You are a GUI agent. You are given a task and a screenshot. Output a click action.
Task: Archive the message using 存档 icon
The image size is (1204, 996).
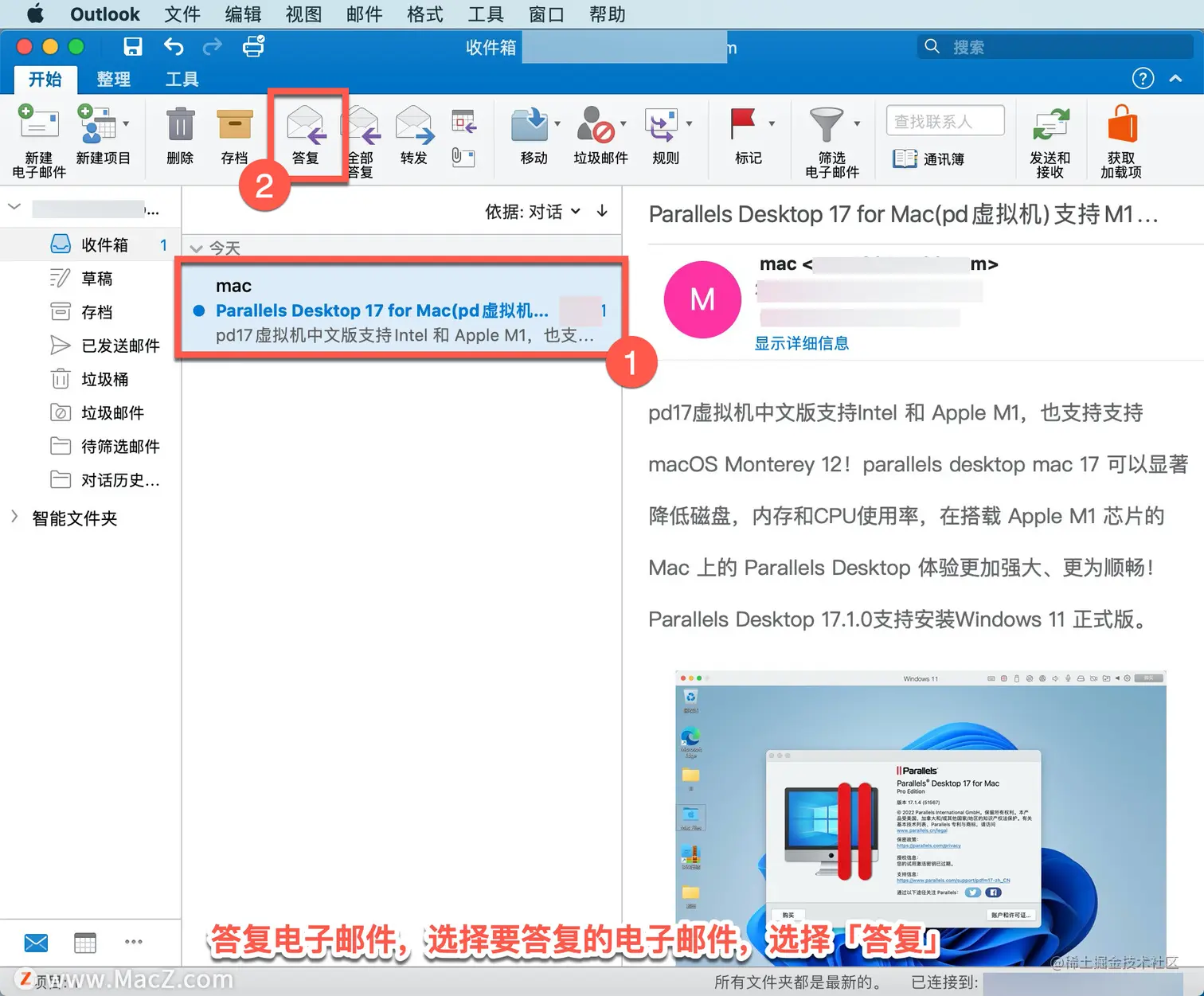pyautogui.click(x=235, y=124)
